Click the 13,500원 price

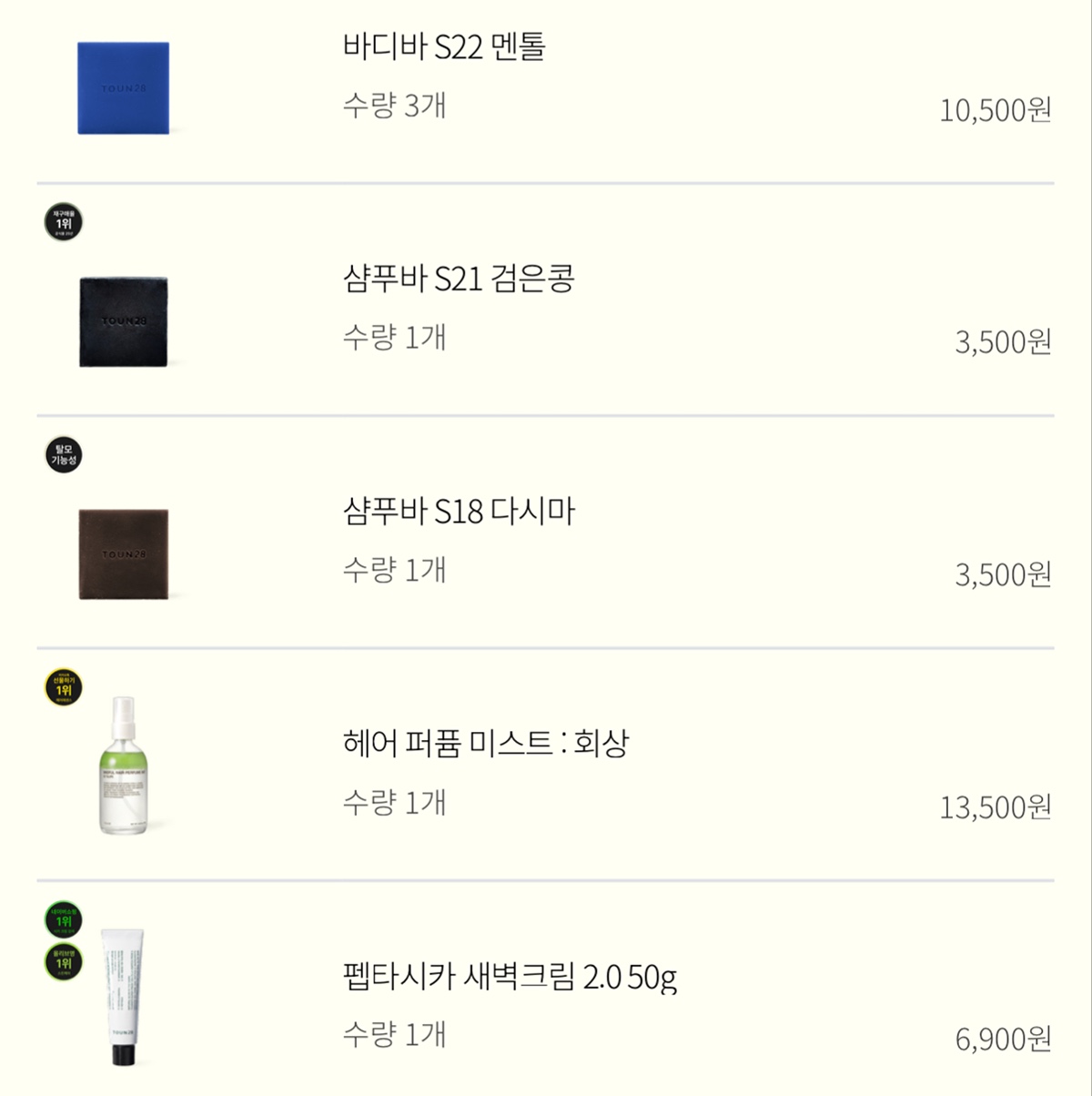(x=996, y=807)
